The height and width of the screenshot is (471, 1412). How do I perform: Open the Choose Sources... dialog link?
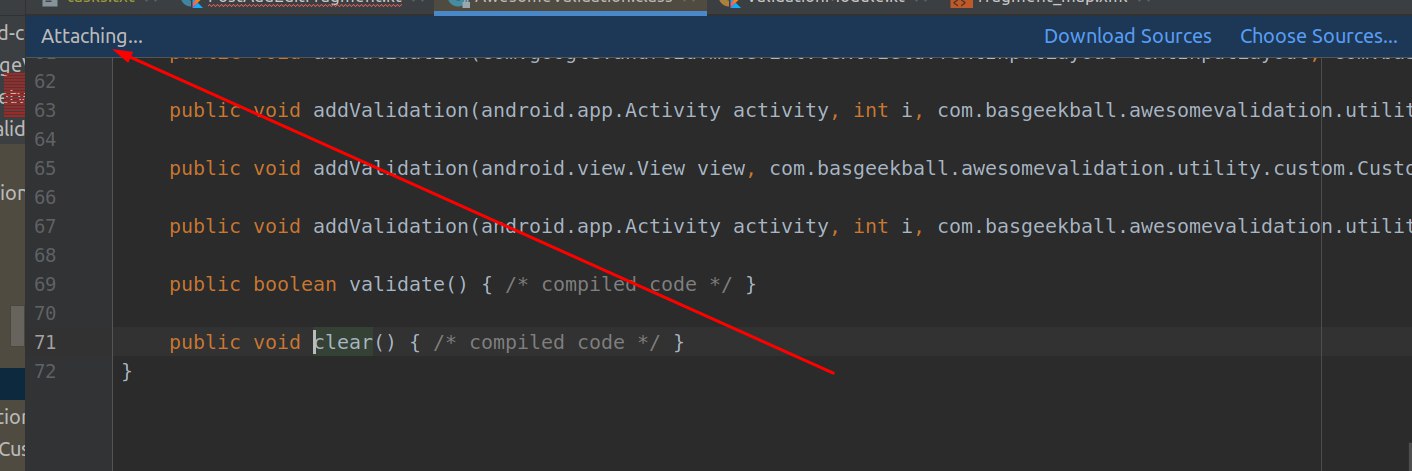pos(1318,36)
